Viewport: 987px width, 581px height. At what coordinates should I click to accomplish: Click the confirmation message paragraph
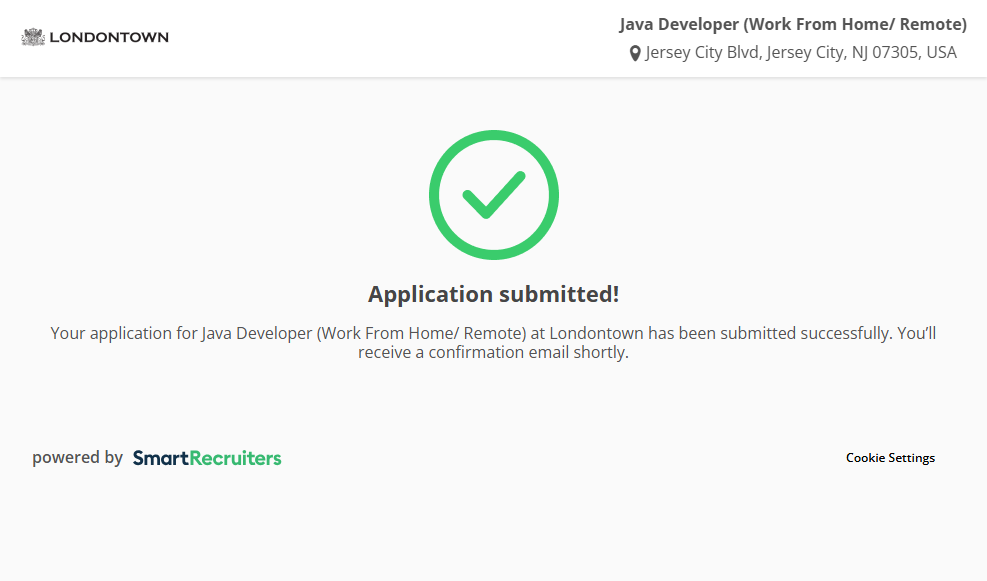493,342
